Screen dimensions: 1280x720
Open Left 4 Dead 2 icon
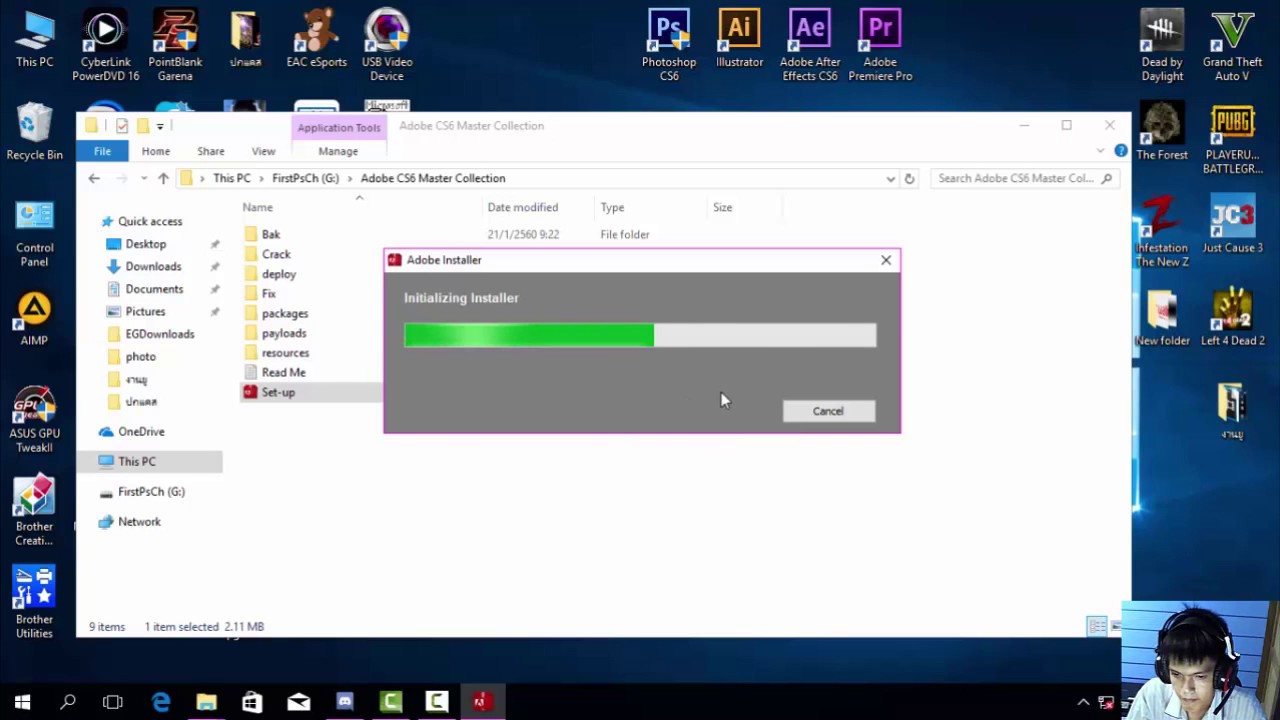click(1232, 318)
